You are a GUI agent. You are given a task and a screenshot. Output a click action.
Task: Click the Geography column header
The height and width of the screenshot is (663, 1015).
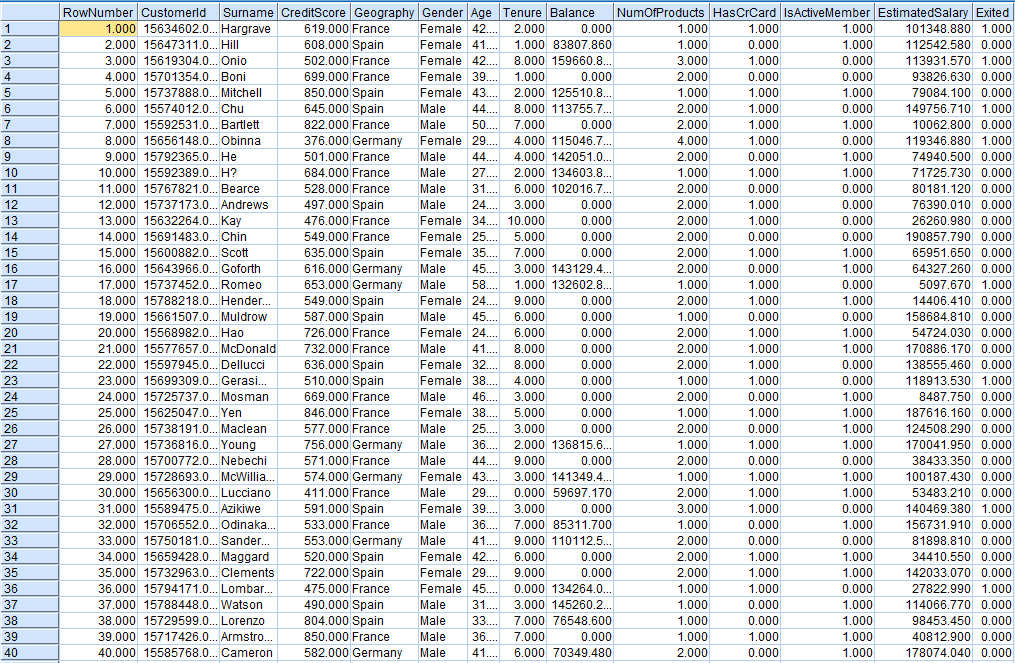coord(384,13)
